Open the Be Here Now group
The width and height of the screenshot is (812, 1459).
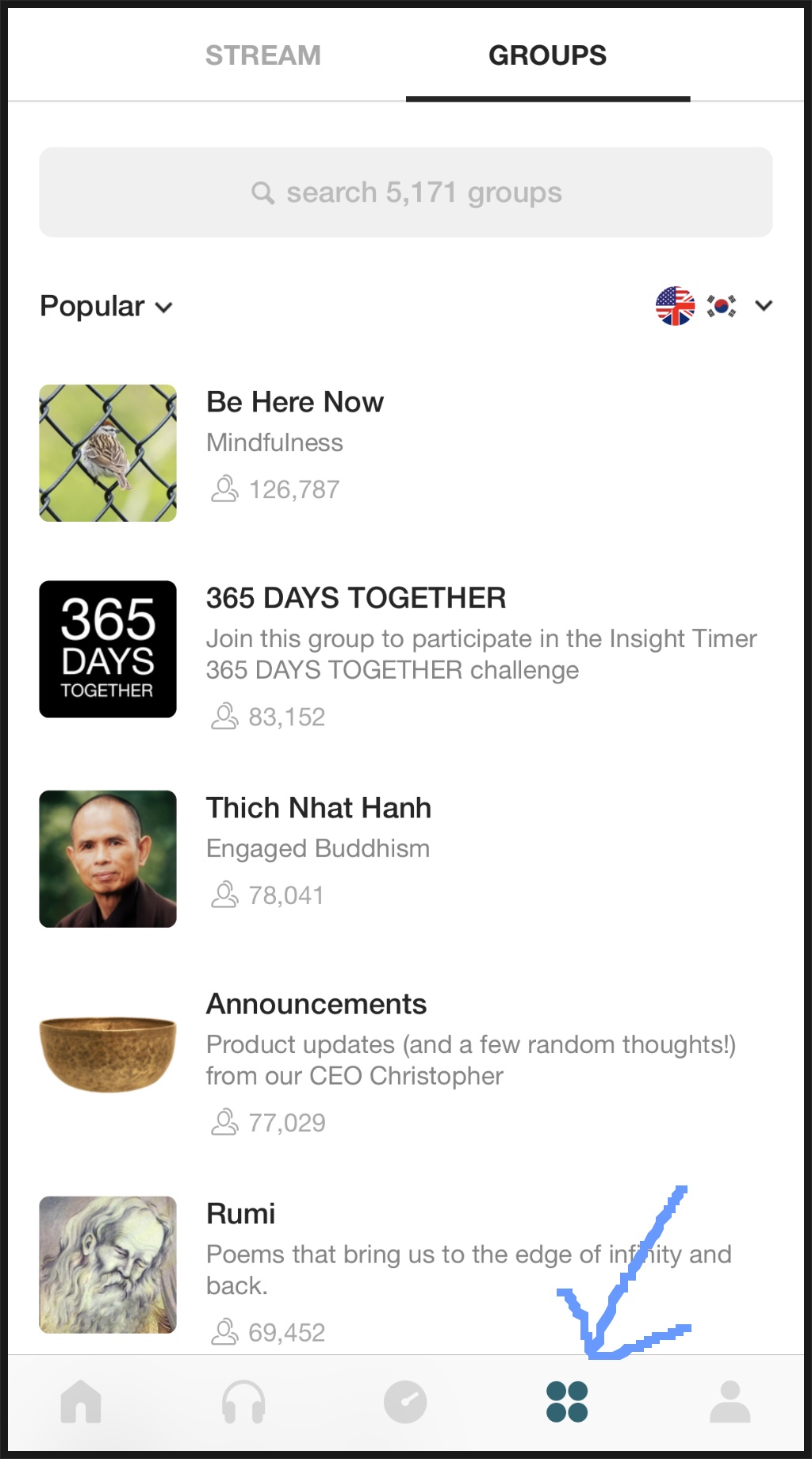(295, 402)
